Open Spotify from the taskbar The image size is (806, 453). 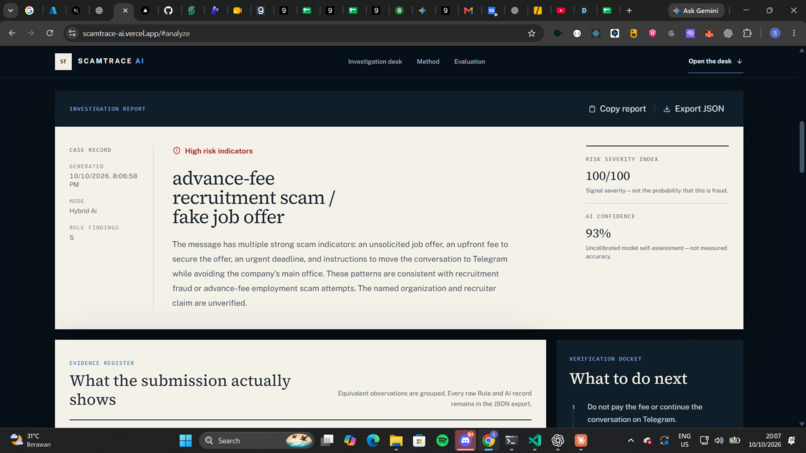[442, 441]
